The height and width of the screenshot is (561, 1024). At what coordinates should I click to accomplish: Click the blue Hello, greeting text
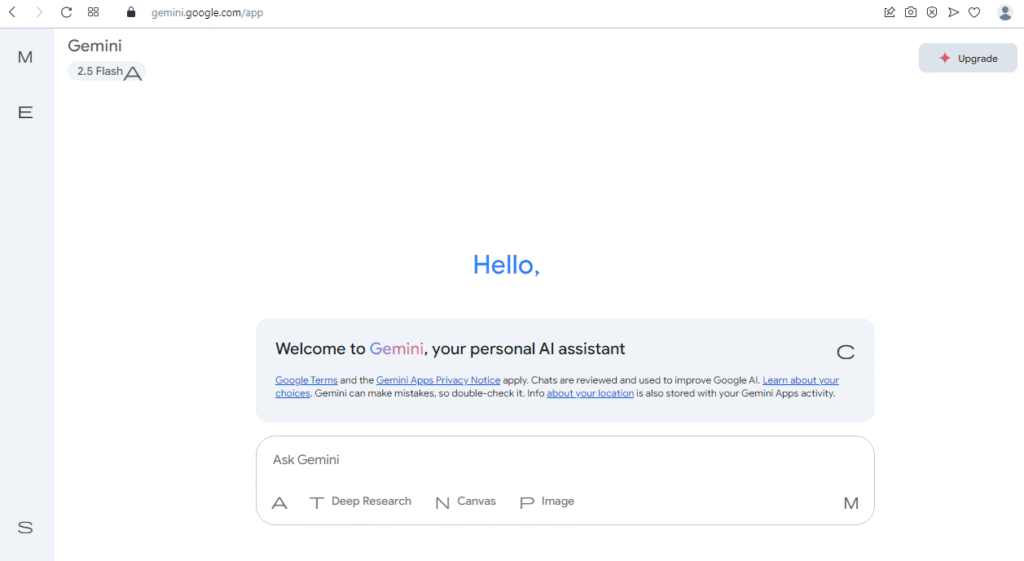pos(506,265)
